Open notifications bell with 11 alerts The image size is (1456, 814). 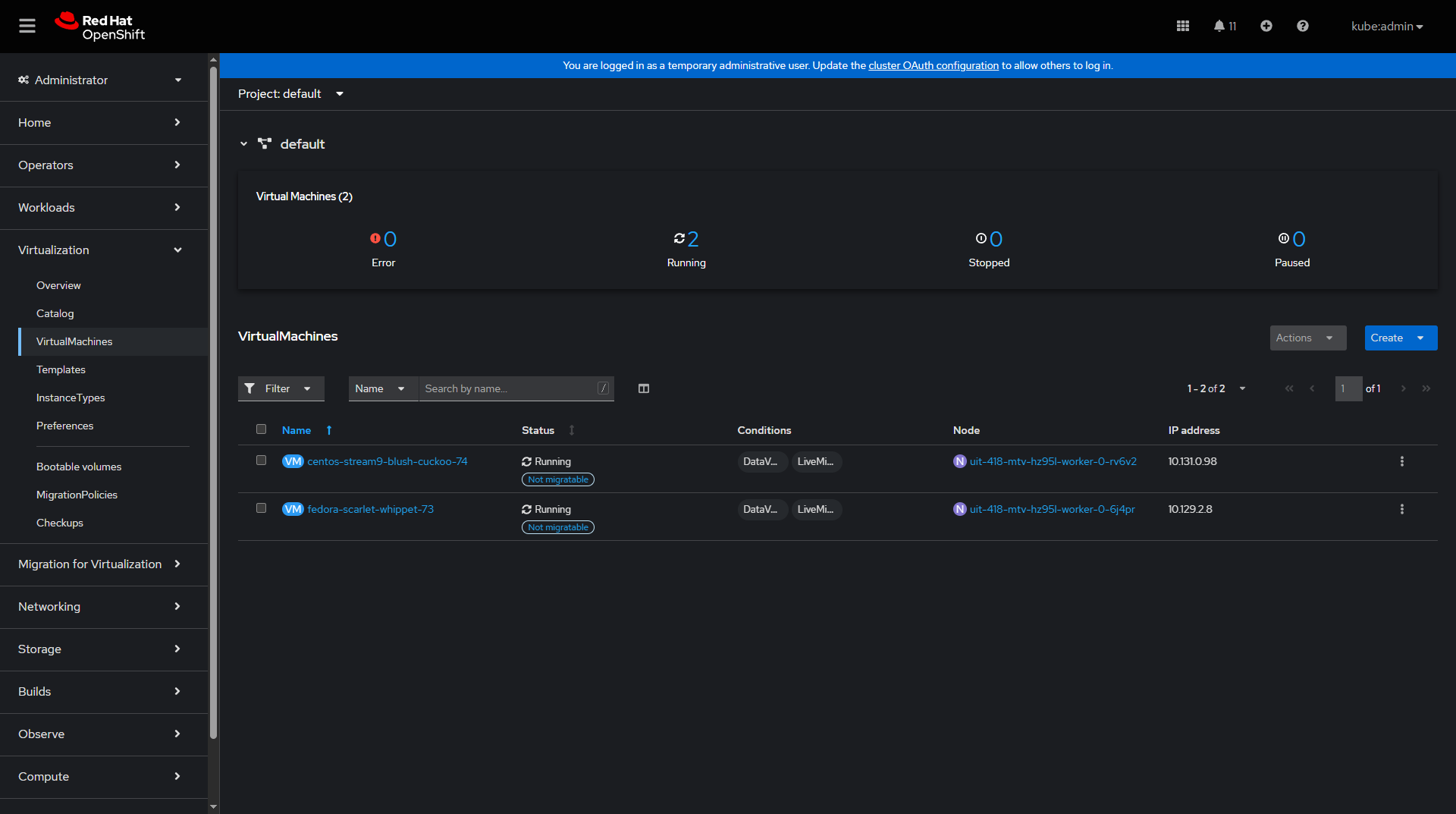coord(1225,26)
